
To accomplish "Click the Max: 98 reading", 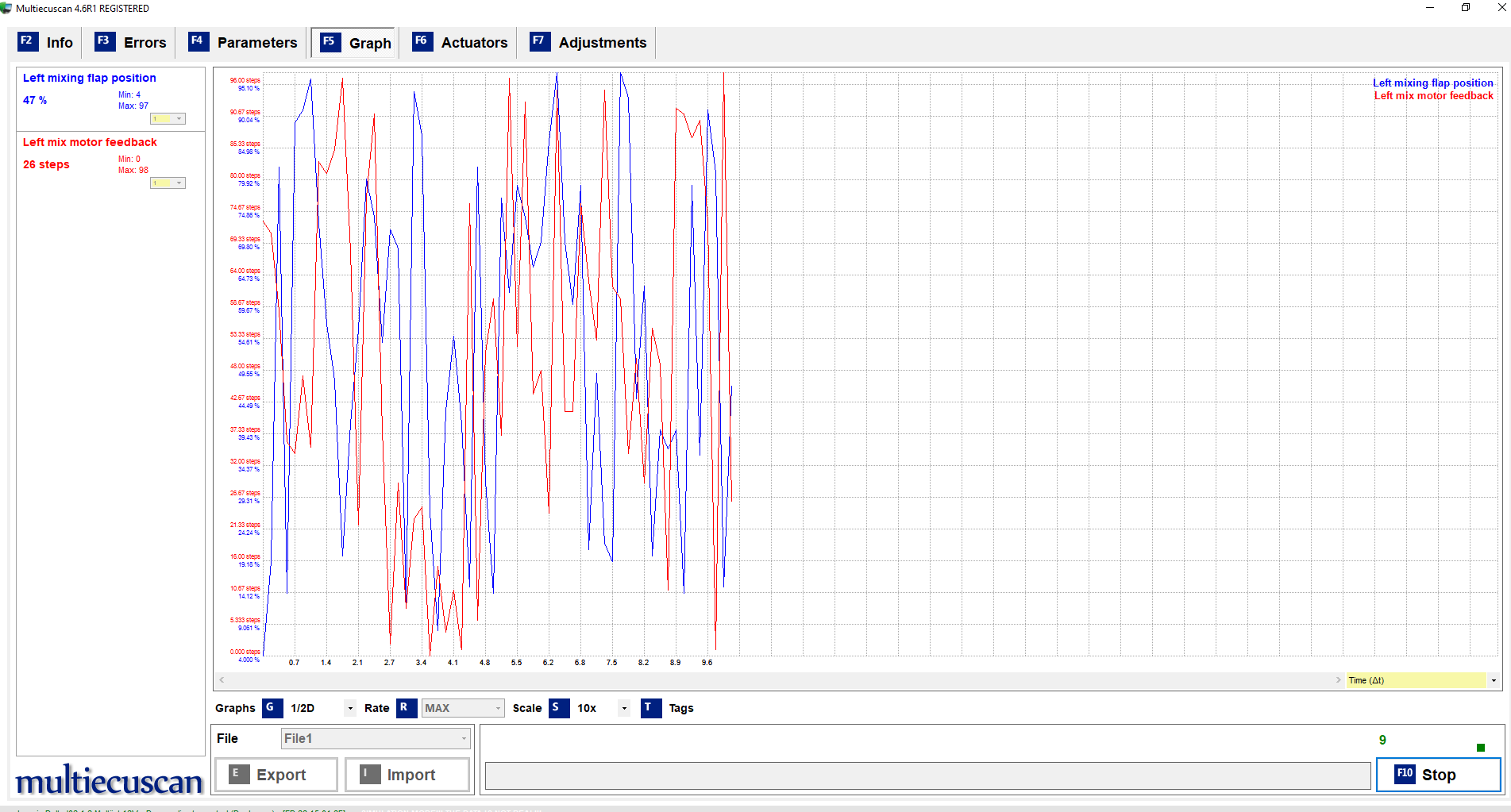I will point(133,170).
